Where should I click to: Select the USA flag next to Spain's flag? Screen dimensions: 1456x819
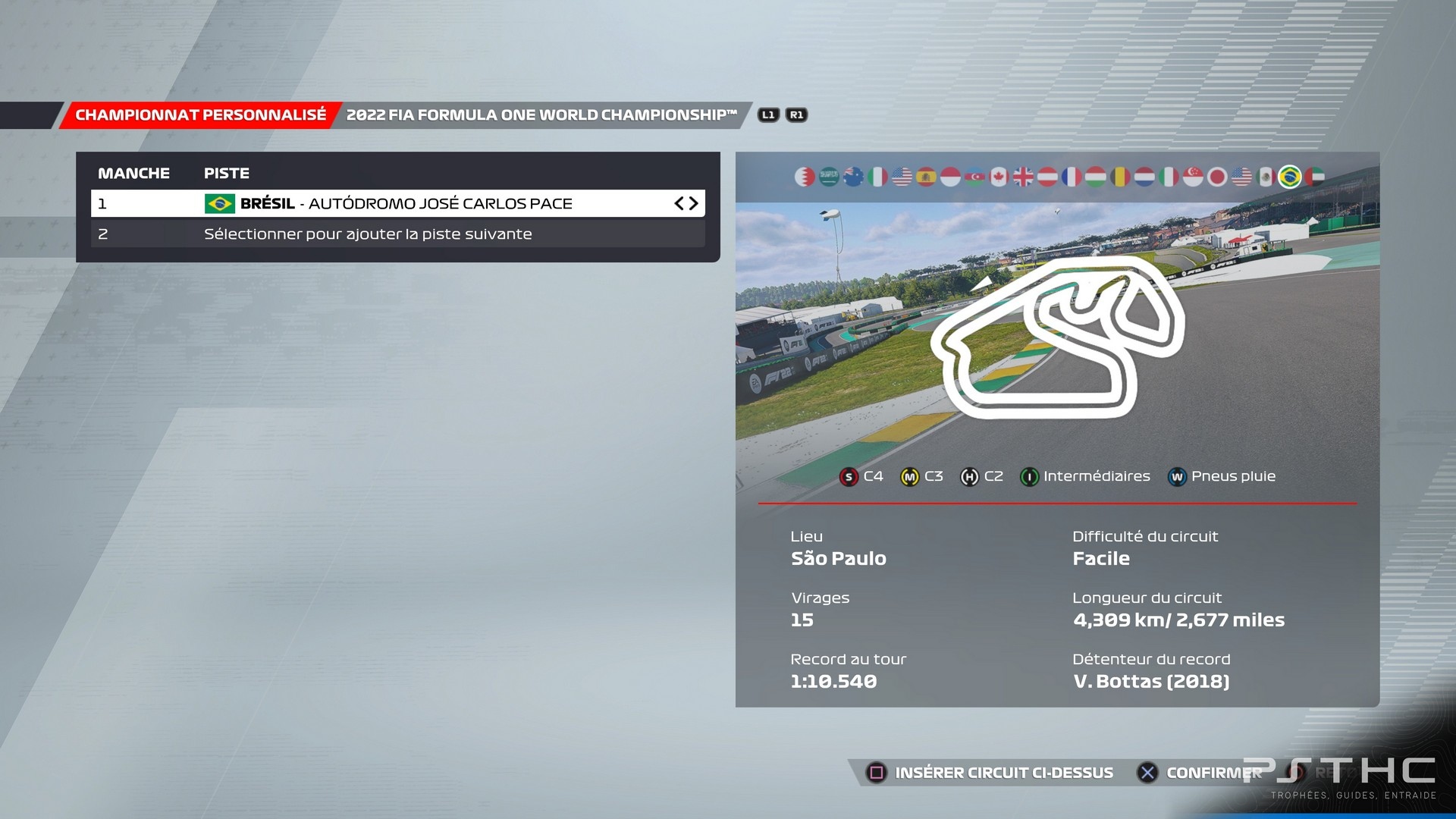[902, 177]
